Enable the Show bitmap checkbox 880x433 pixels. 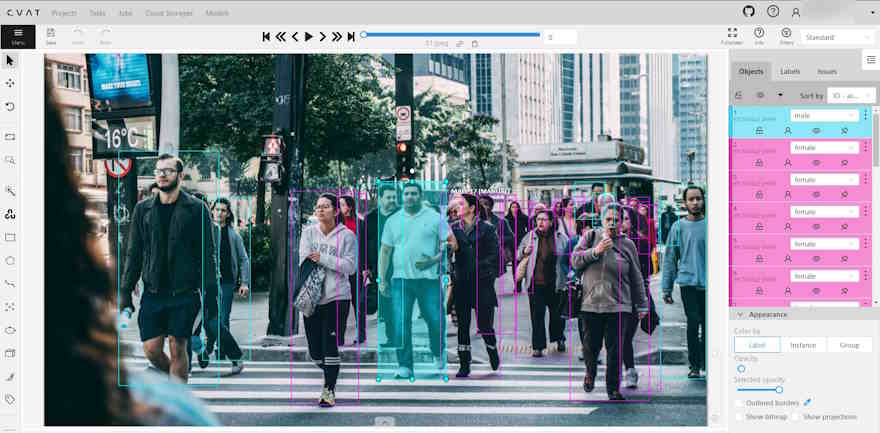tap(739, 416)
